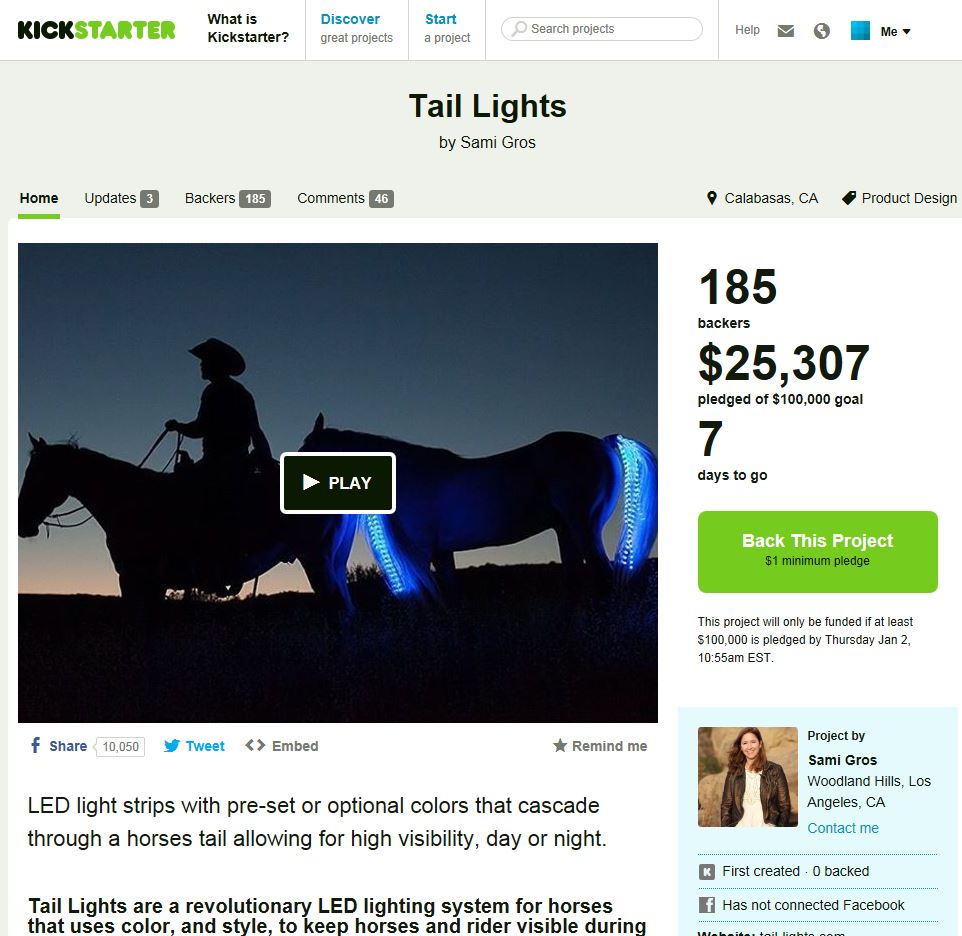Click the blue user avatar icon
Image resolution: width=962 pixels, height=936 pixels.
pos(860,31)
